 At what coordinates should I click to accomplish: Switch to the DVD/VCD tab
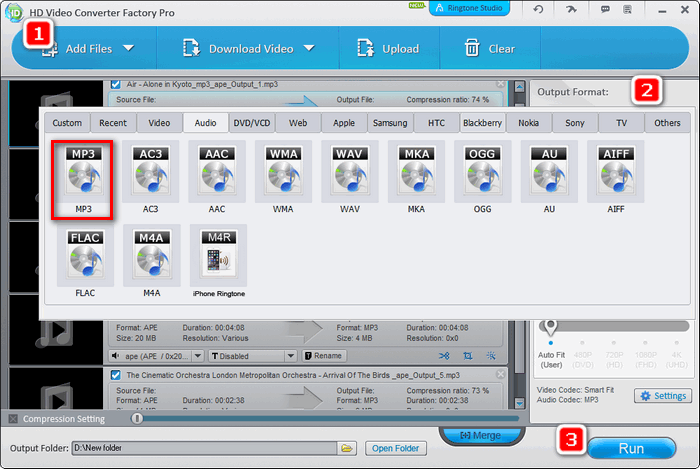coord(252,123)
